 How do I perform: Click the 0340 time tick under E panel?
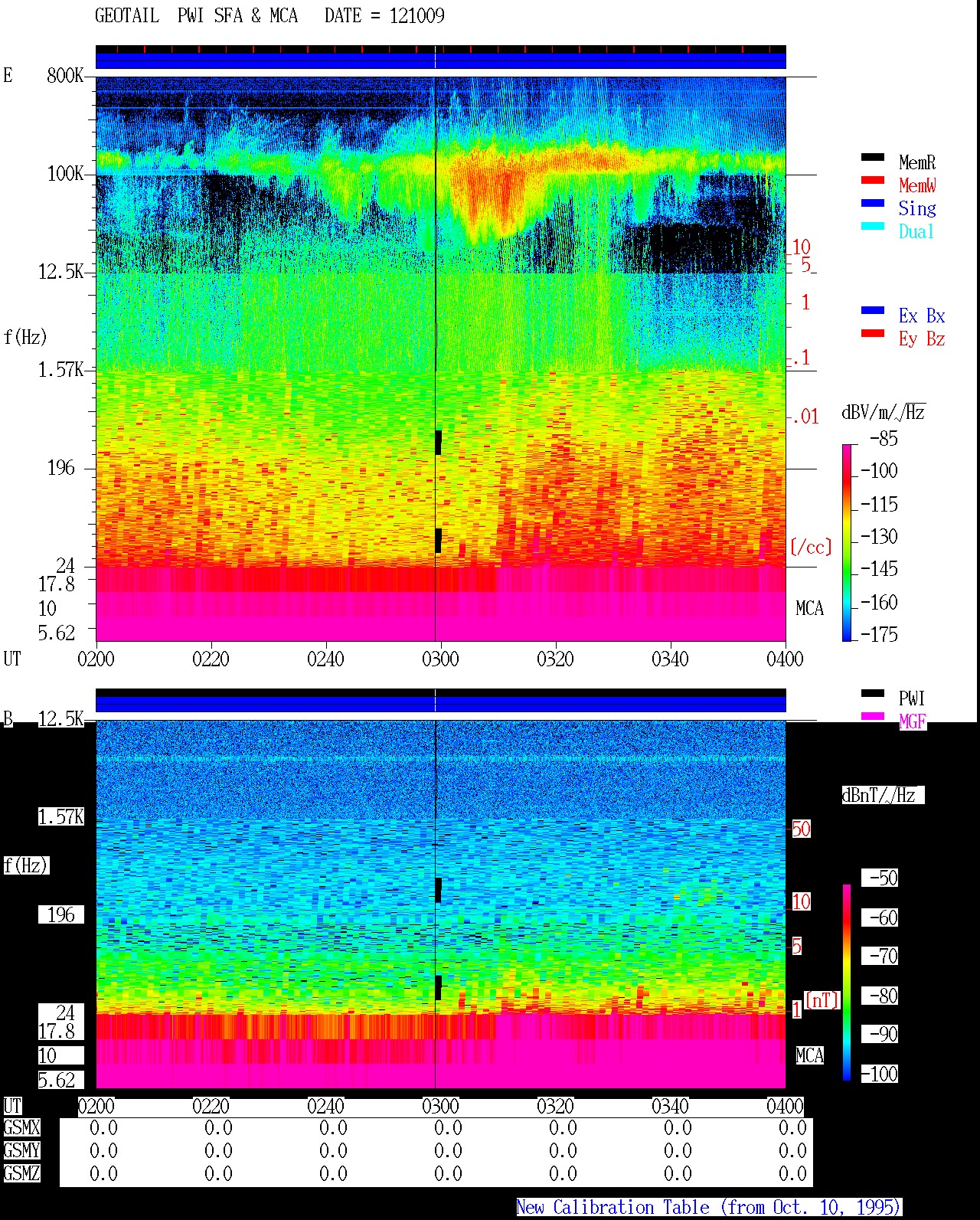(670, 659)
